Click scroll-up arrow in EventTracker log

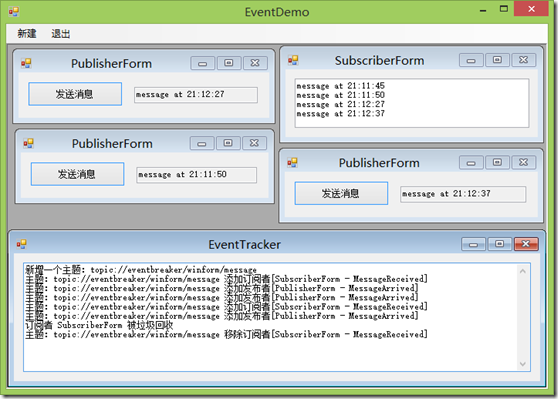pyautogui.click(x=522, y=271)
